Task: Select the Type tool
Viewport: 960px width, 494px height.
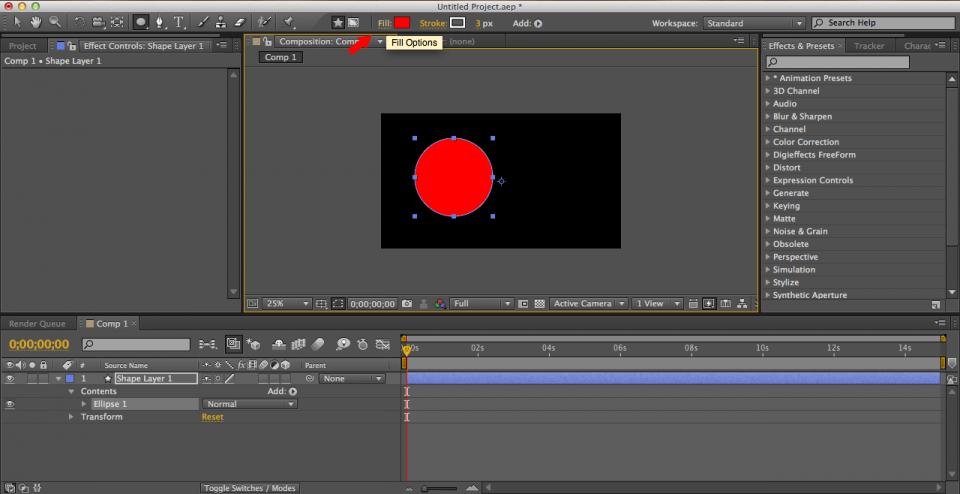Action: [179, 22]
